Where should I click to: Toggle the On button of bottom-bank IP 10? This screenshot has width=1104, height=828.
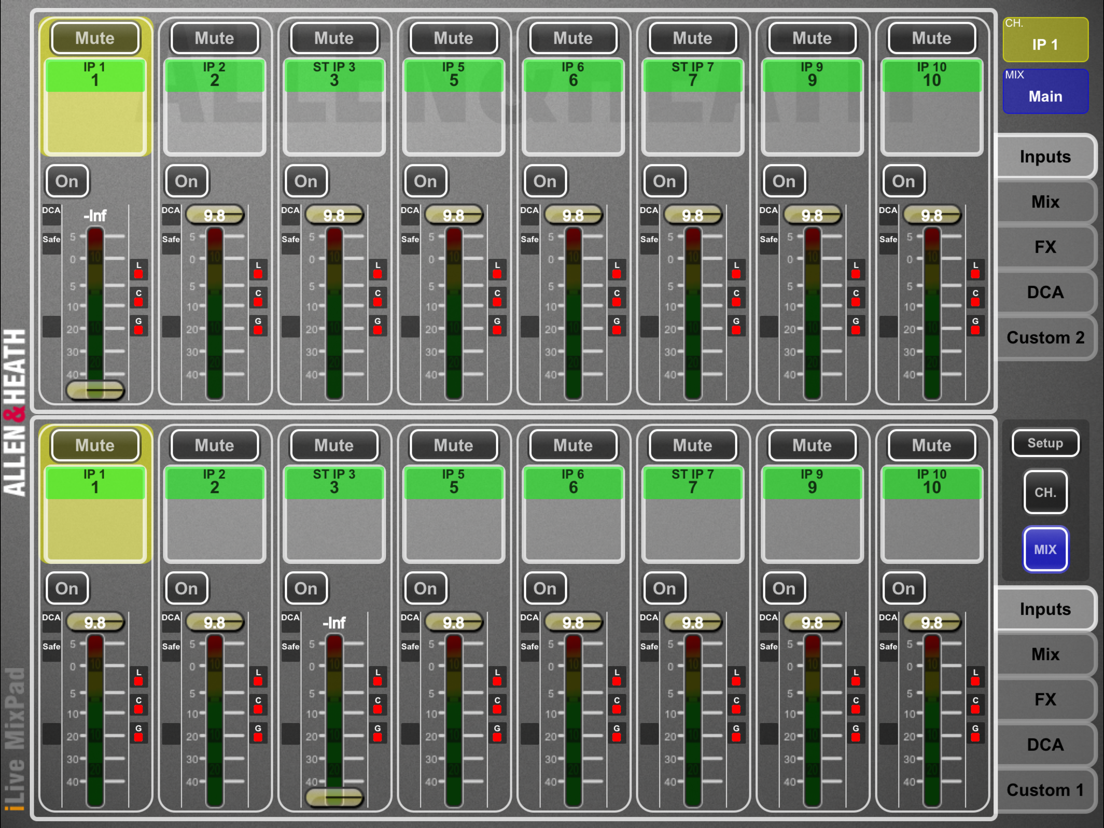point(903,588)
